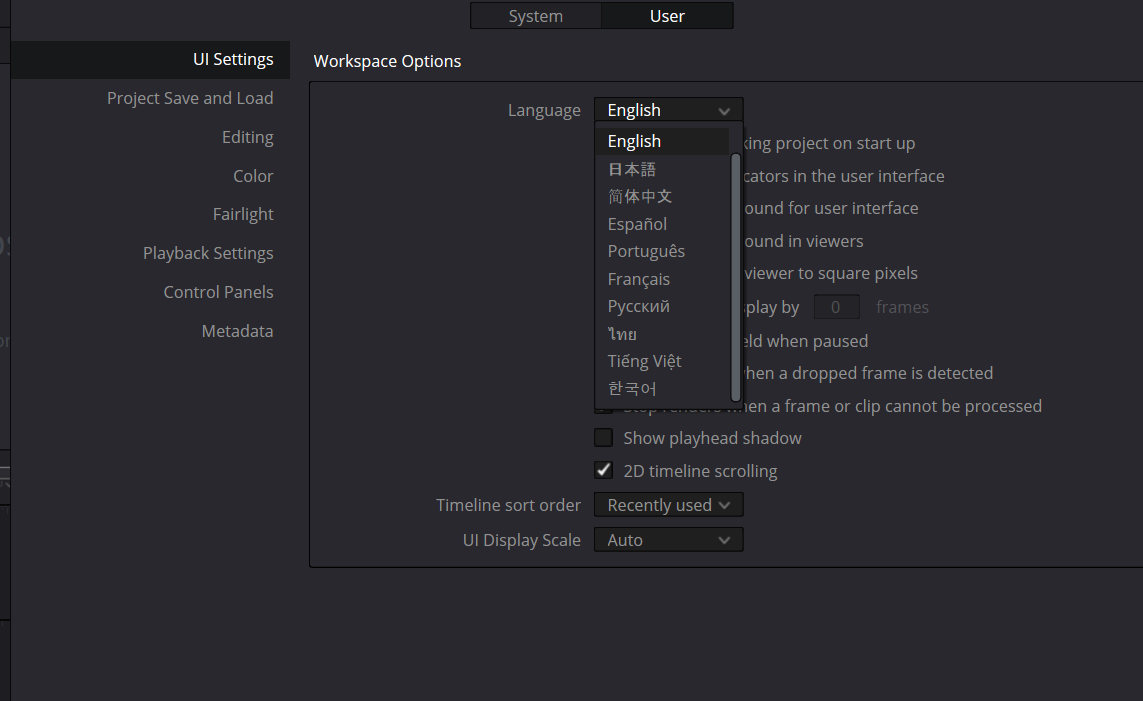Choose 日本語 from the language list
The image size is (1143, 701).
[x=632, y=169]
